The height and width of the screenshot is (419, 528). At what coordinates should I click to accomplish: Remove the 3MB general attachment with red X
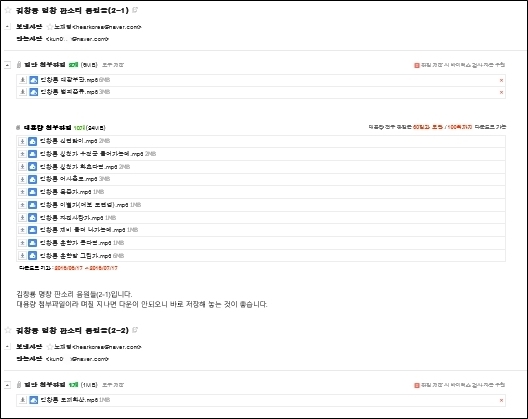[x=501, y=92]
